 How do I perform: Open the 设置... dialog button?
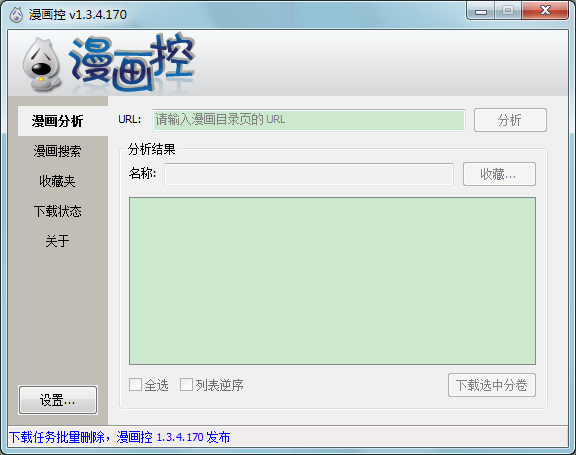[x=58, y=400]
